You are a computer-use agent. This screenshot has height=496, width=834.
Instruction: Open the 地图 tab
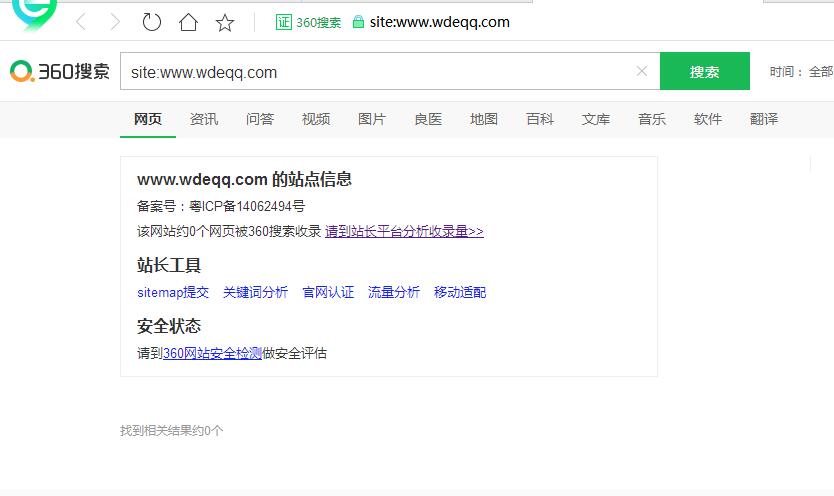(x=484, y=119)
